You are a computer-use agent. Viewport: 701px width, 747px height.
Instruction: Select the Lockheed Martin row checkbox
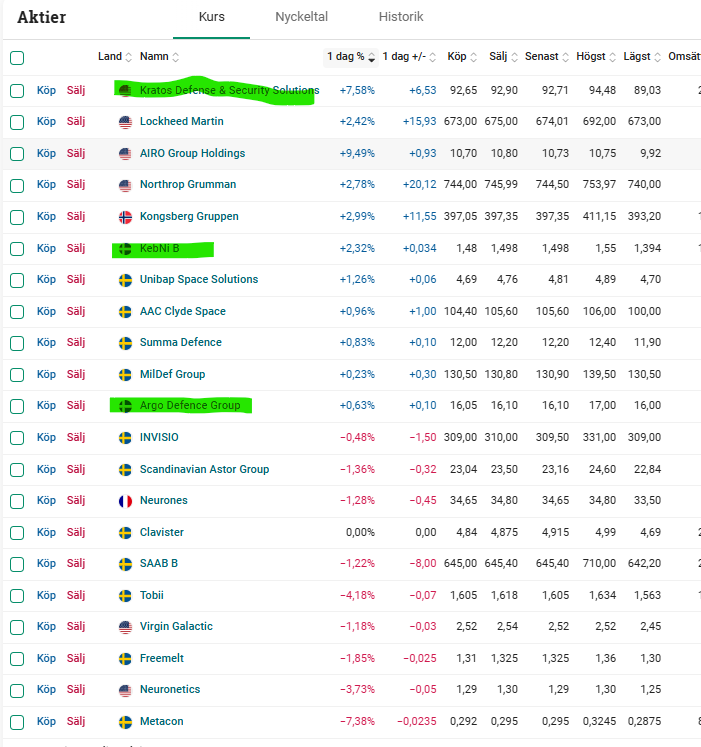click(x=17, y=122)
